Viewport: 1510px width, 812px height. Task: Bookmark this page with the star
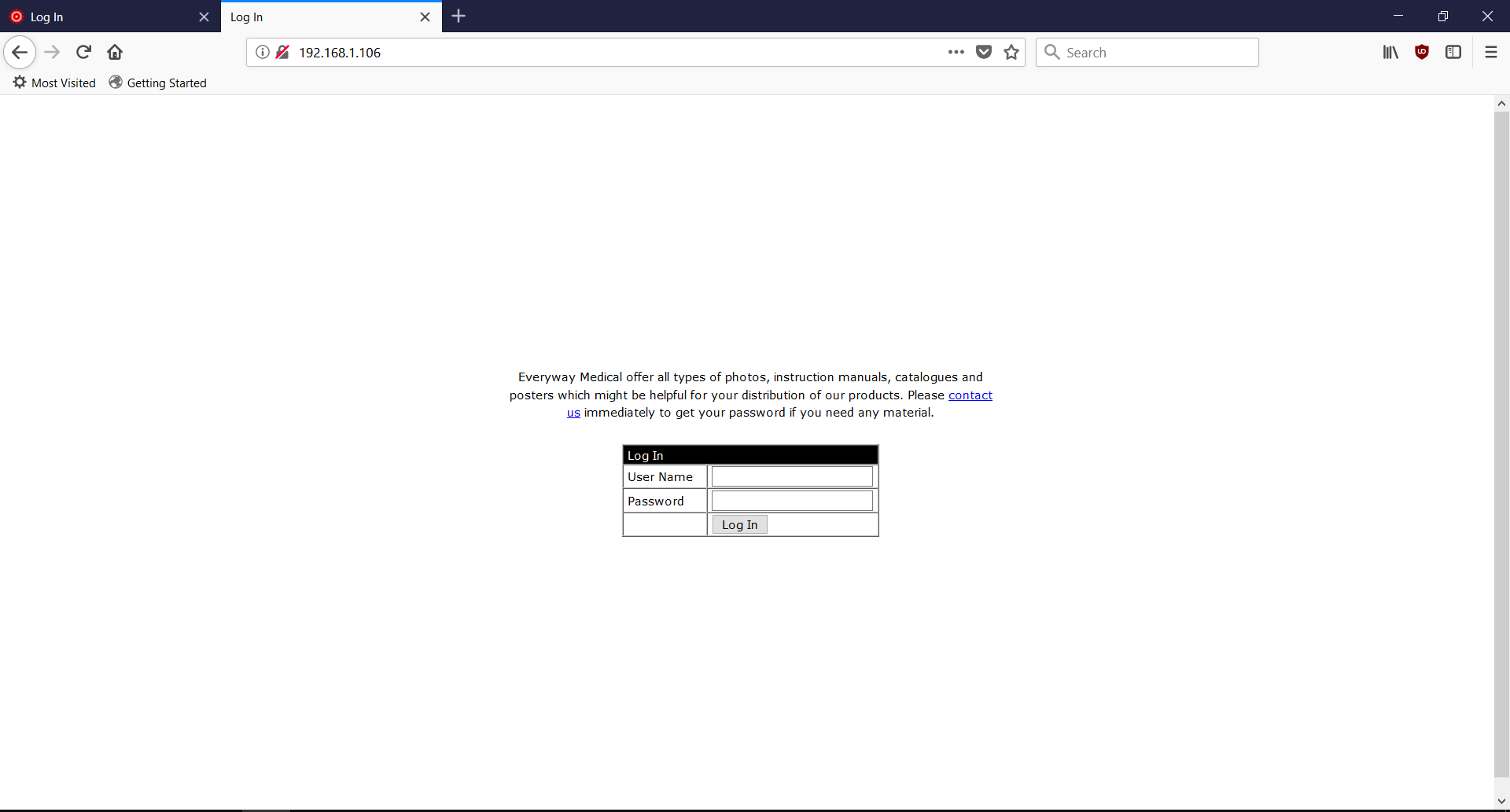[x=1011, y=53]
